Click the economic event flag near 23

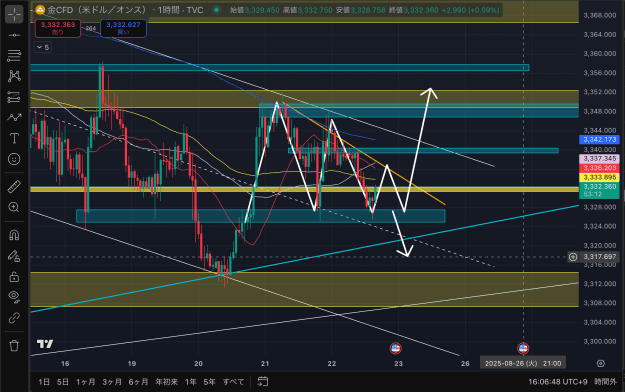(395, 349)
